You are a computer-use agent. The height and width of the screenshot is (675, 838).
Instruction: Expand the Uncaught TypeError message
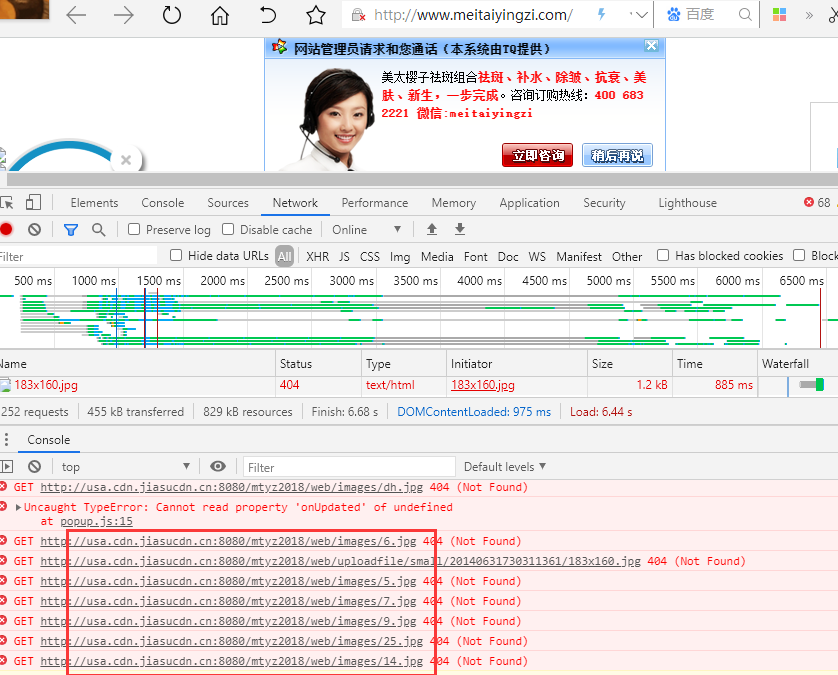(x=19, y=507)
